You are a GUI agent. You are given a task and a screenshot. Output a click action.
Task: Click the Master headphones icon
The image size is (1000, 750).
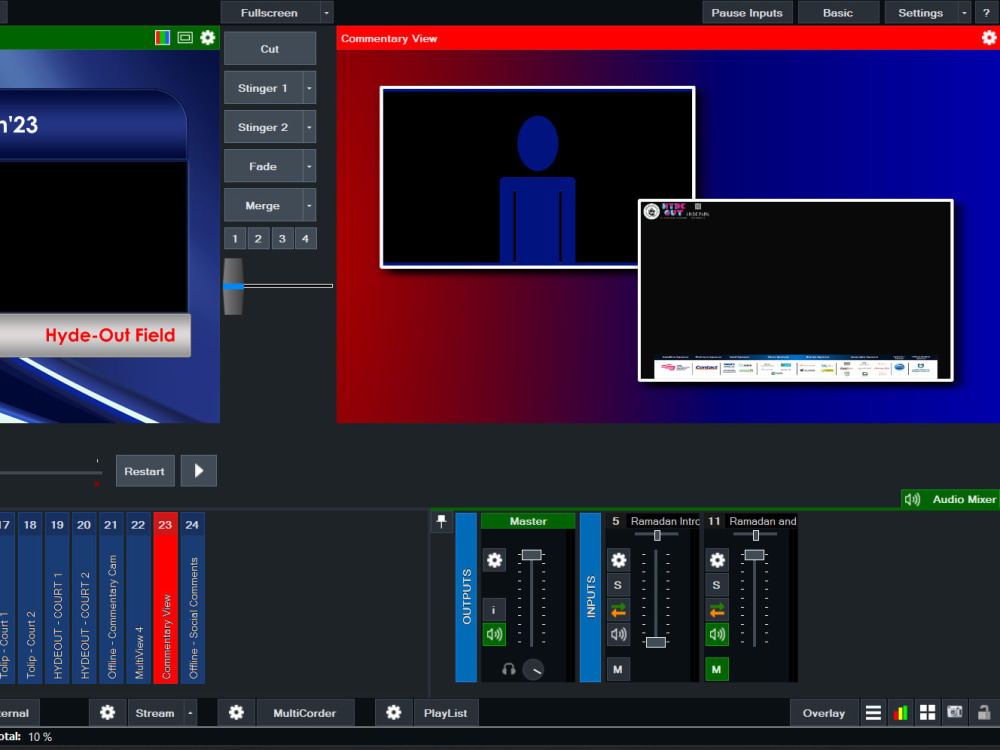508,669
